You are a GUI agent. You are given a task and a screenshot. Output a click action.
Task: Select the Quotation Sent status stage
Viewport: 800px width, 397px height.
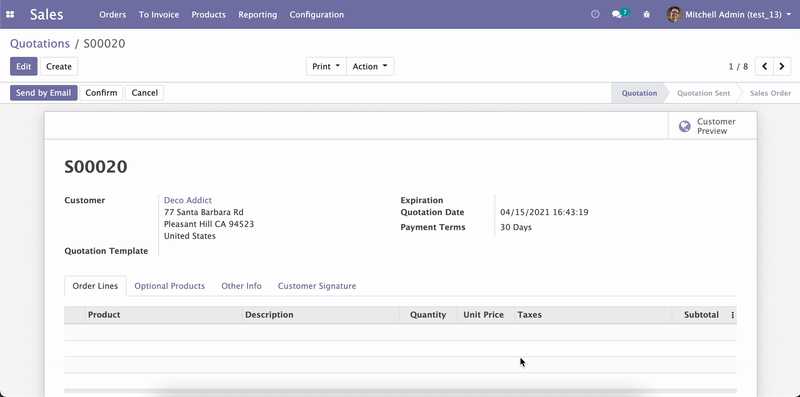704,93
